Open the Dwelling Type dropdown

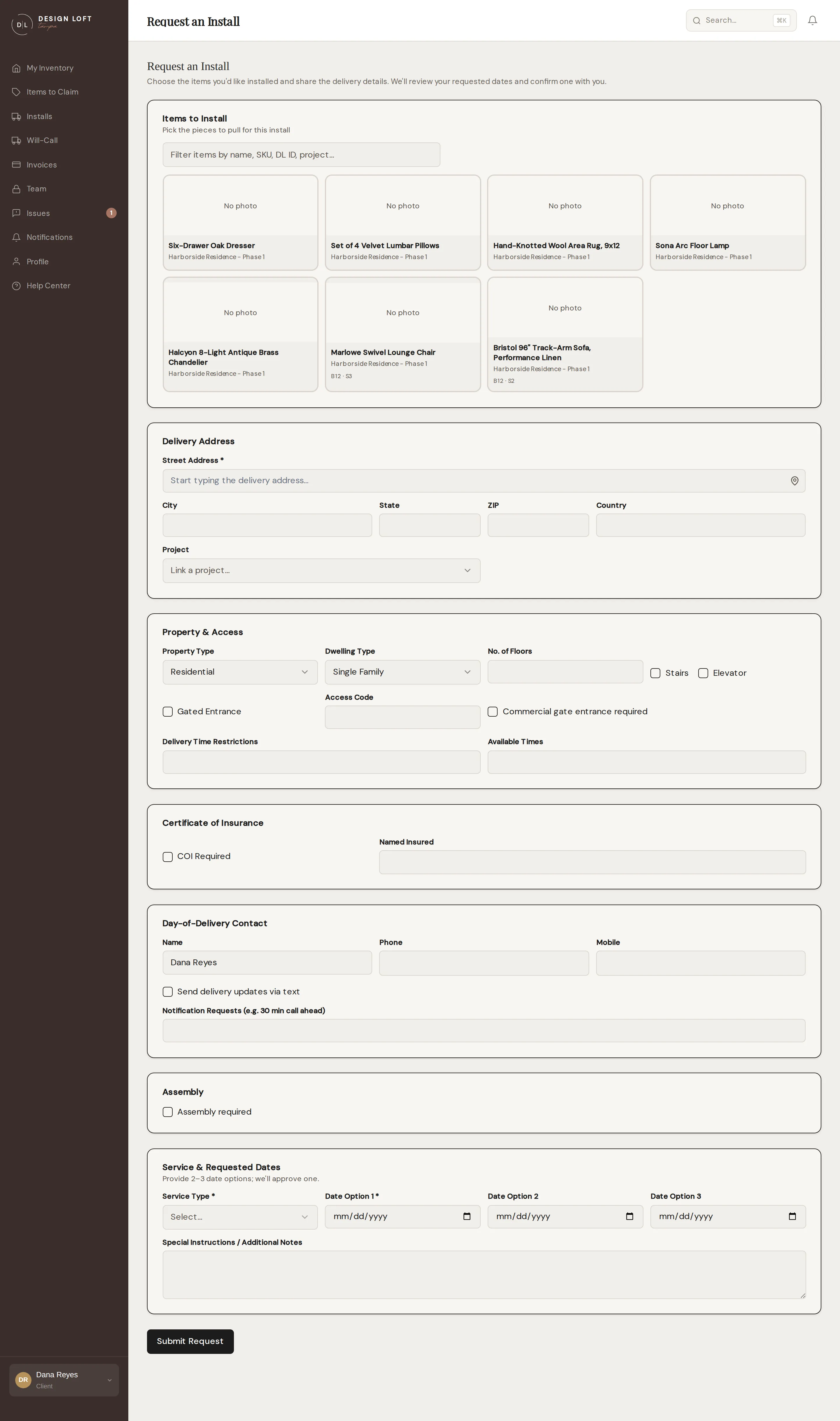tap(402, 672)
